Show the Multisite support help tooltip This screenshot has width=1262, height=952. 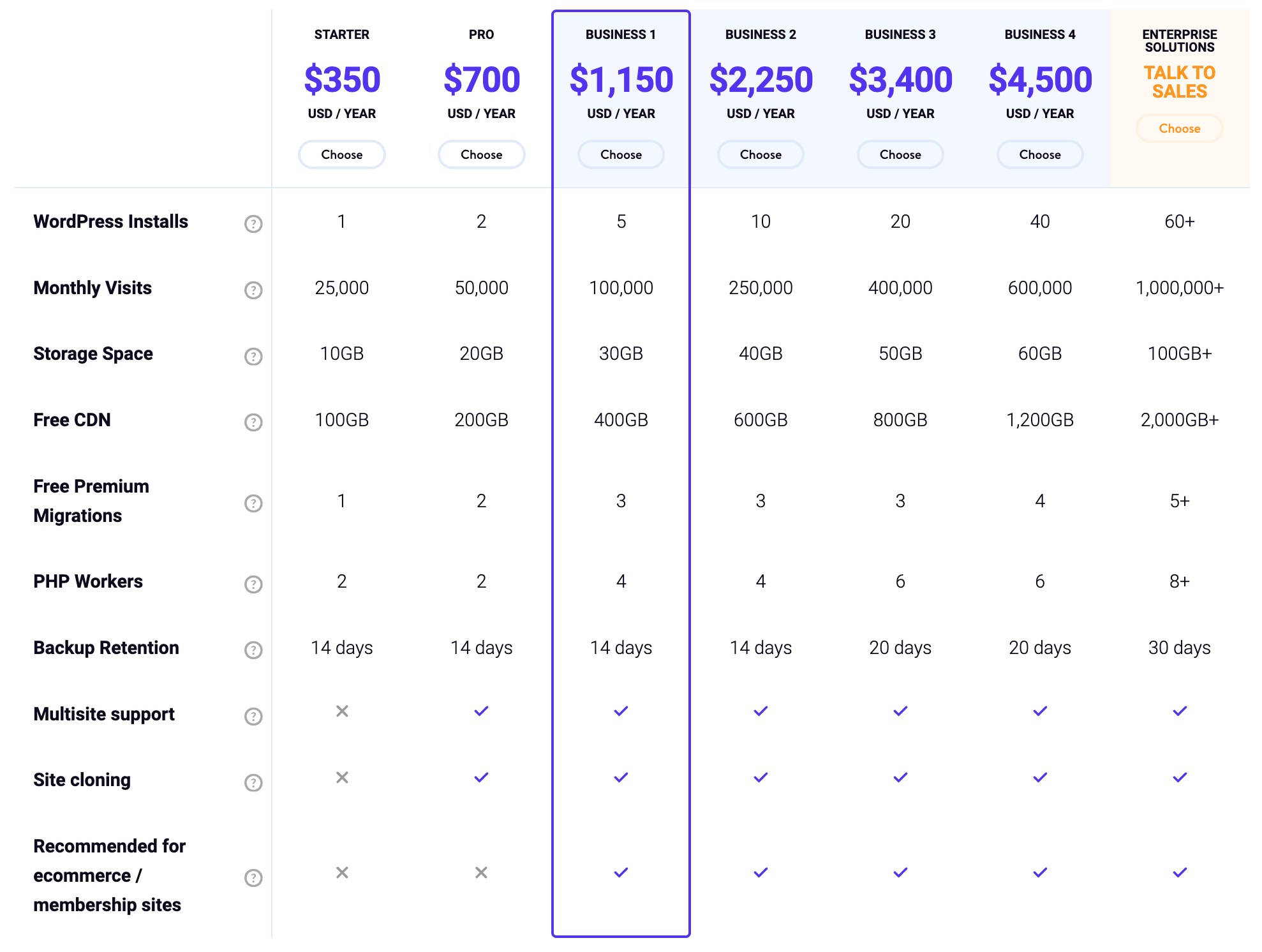tap(253, 717)
